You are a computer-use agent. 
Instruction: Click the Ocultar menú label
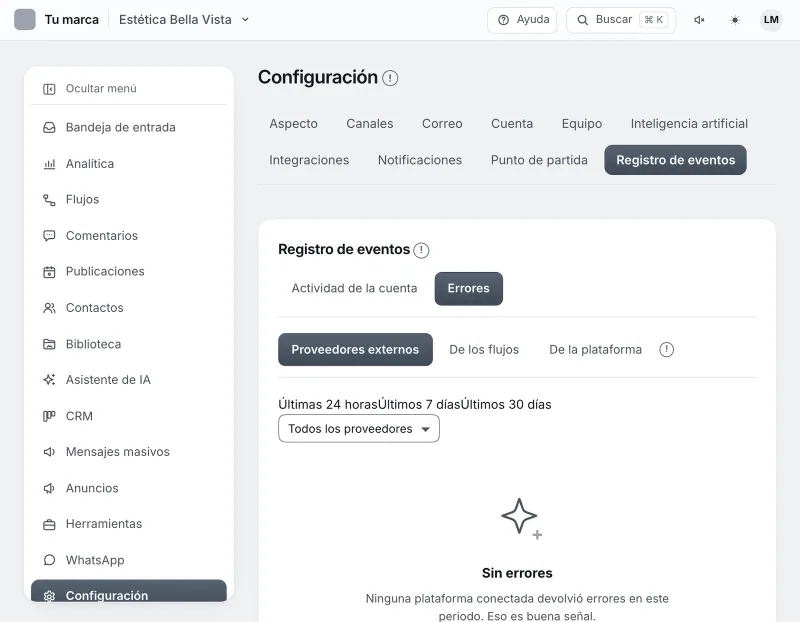(101, 89)
